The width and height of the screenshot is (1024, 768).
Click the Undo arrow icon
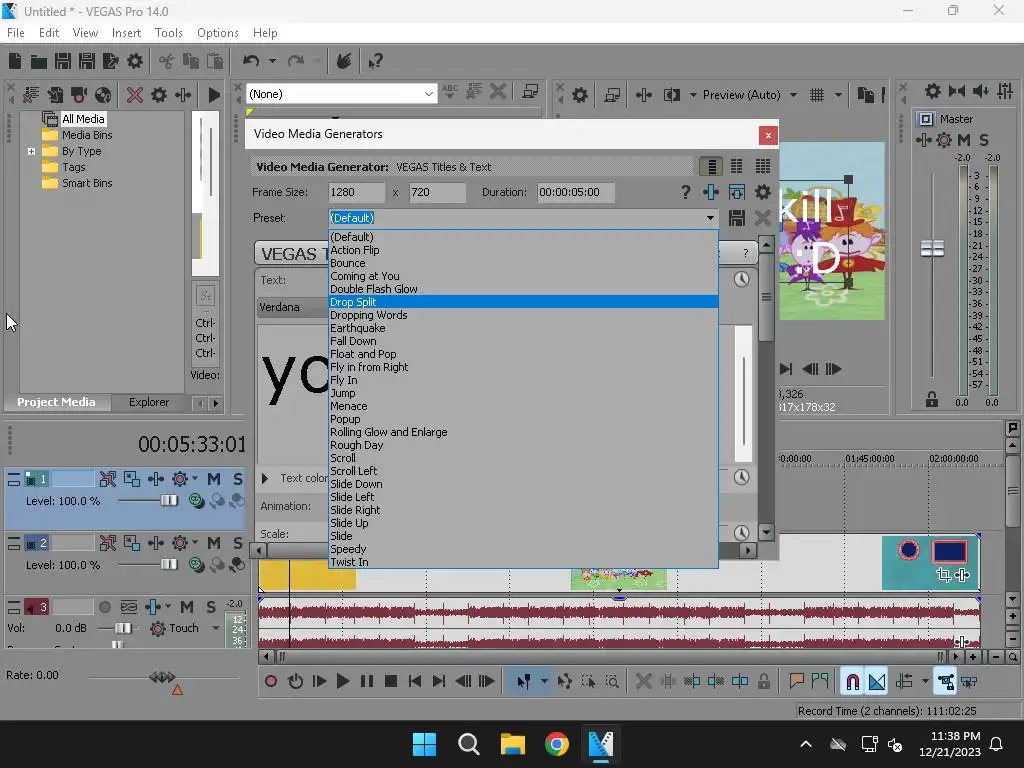251,61
